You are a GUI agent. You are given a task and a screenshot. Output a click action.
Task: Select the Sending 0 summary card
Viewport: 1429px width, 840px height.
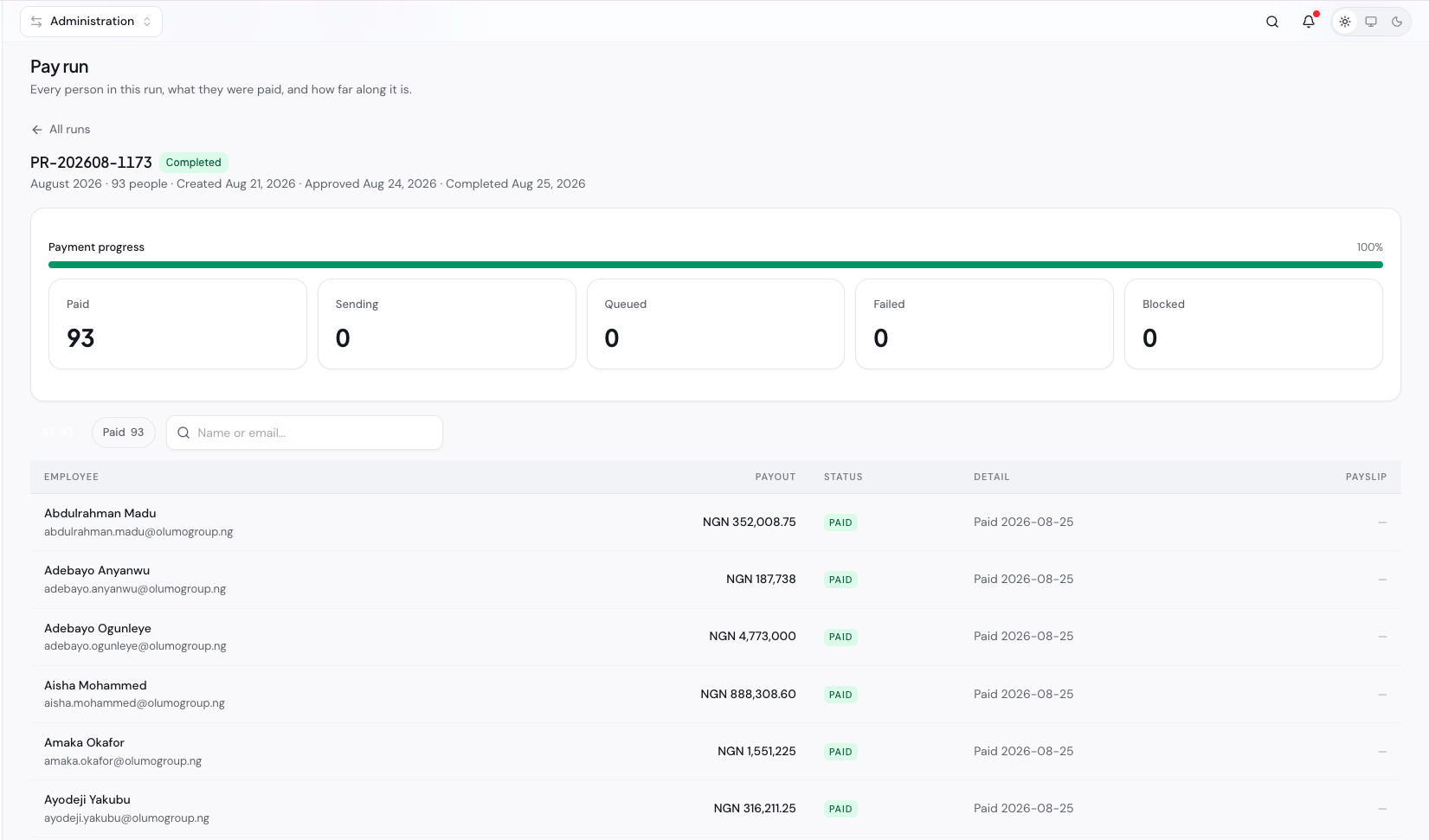click(x=447, y=324)
